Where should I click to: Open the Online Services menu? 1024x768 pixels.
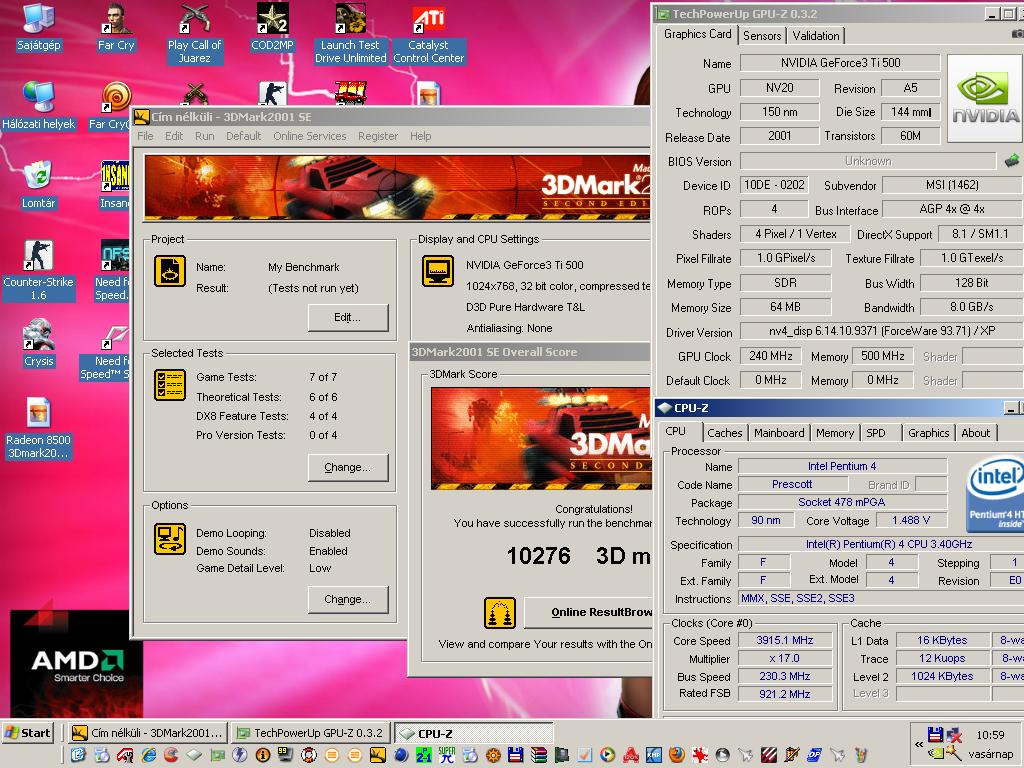pos(310,136)
